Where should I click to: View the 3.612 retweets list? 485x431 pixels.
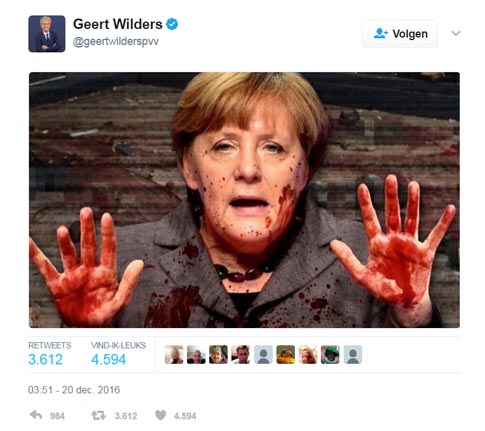(50, 354)
